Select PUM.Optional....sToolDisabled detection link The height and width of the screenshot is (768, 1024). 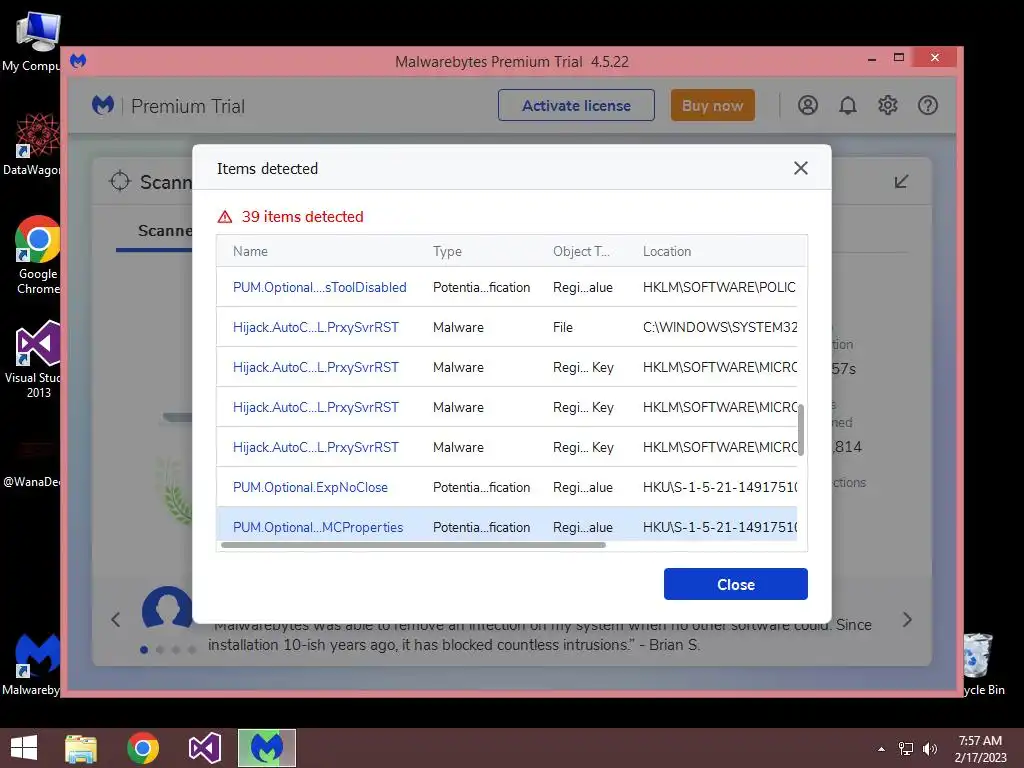[319, 287]
